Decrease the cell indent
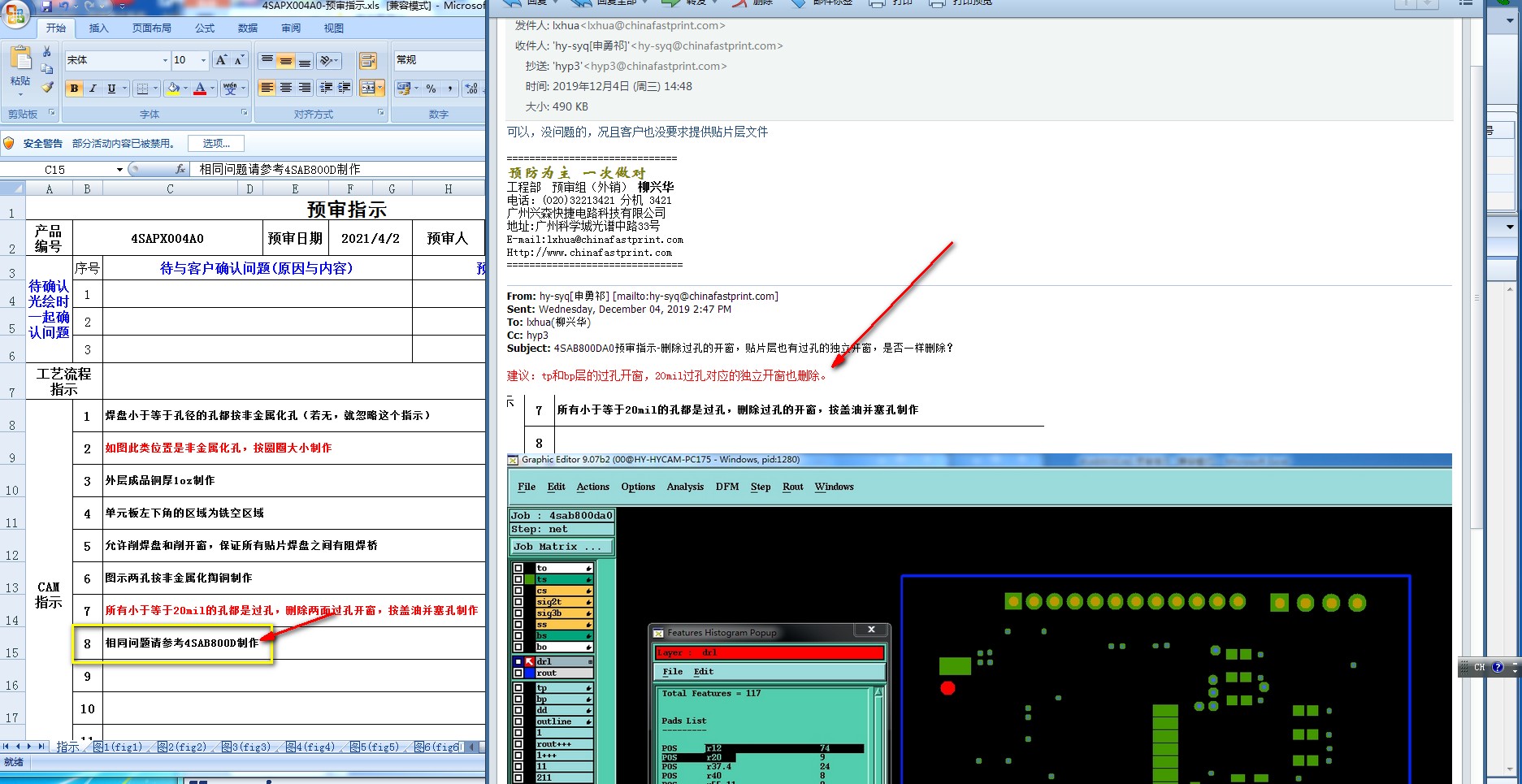Image resolution: width=1522 pixels, height=784 pixels. click(326, 88)
